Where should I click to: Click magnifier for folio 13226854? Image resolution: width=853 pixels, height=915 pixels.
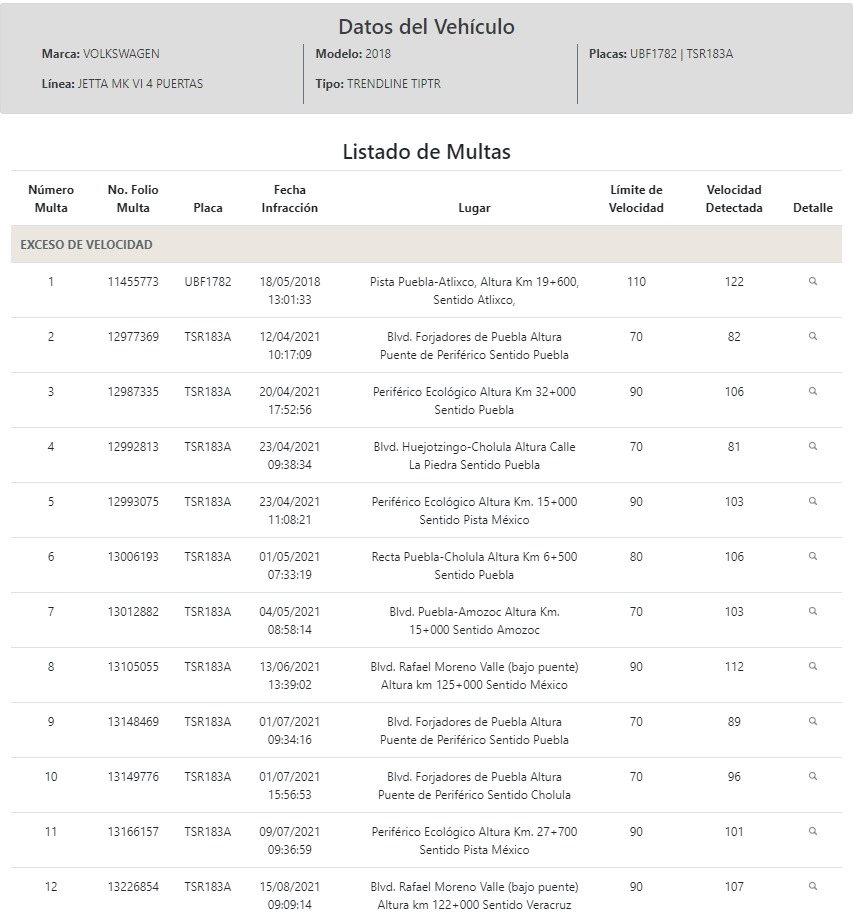click(x=812, y=886)
